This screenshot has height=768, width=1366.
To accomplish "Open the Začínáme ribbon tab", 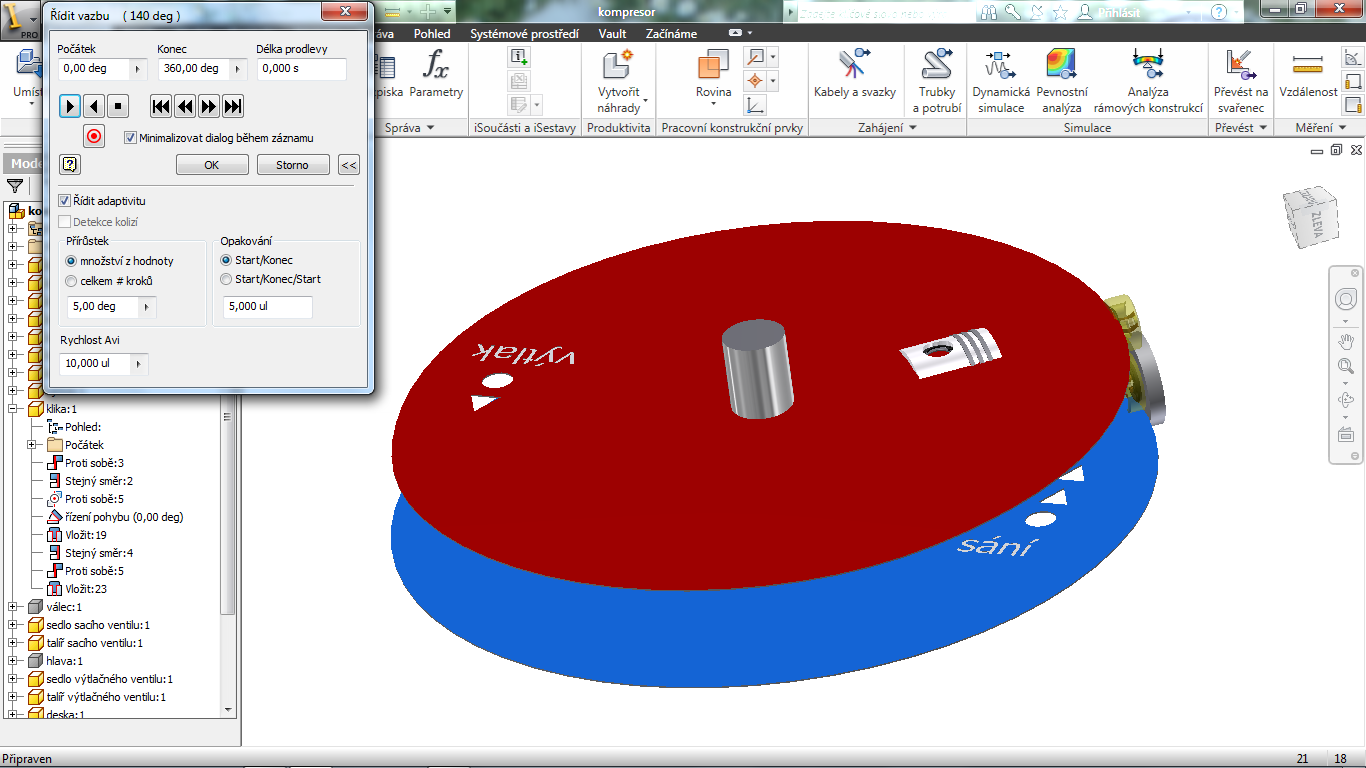I will click(x=671, y=34).
